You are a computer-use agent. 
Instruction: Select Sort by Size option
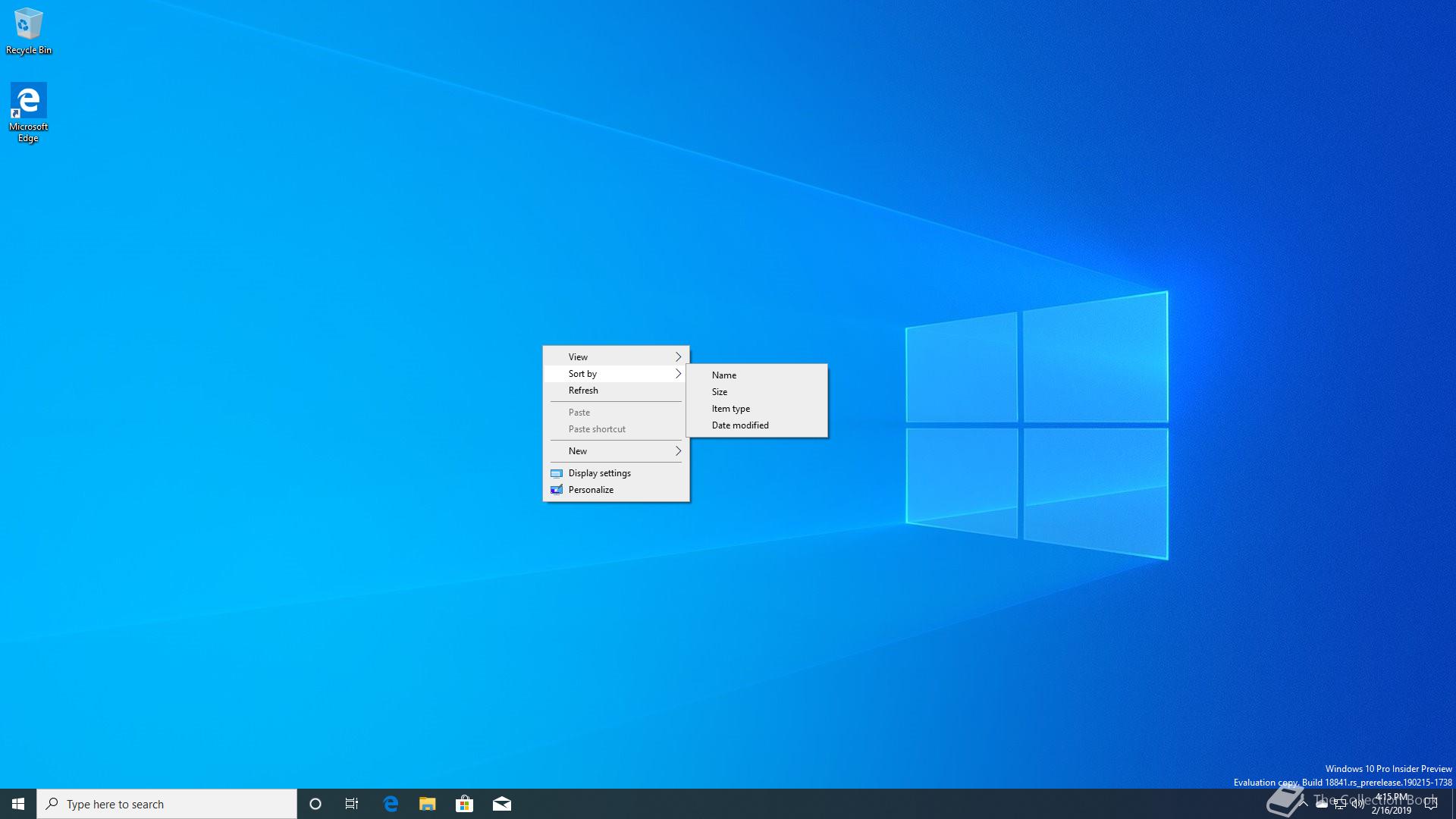point(719,391)
